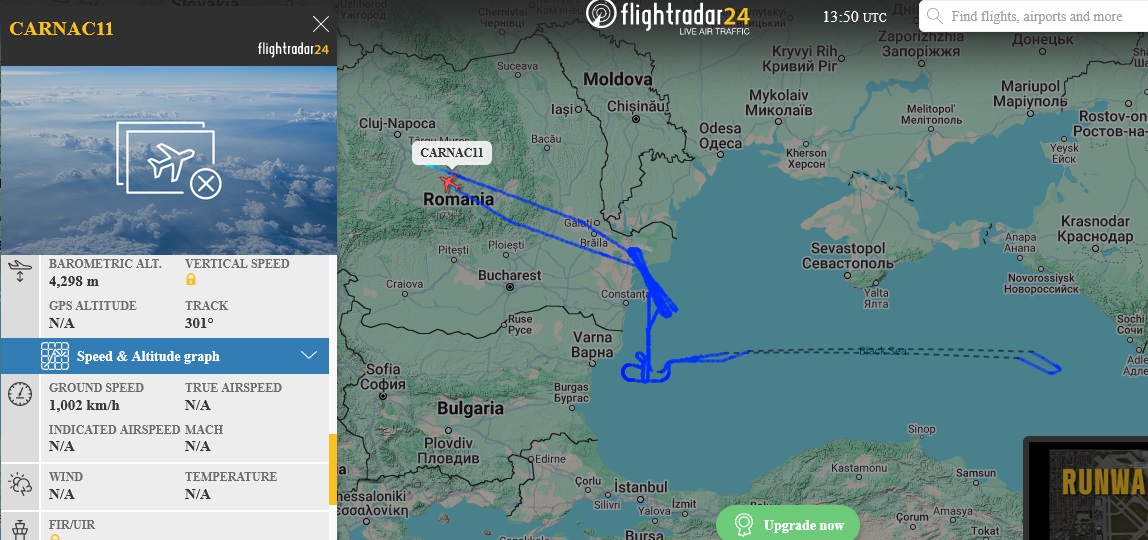Click the red CARNAC11 aircraft icon on map
The width and height of the screenshot is (1148, 540).
(x=450, y=181)
